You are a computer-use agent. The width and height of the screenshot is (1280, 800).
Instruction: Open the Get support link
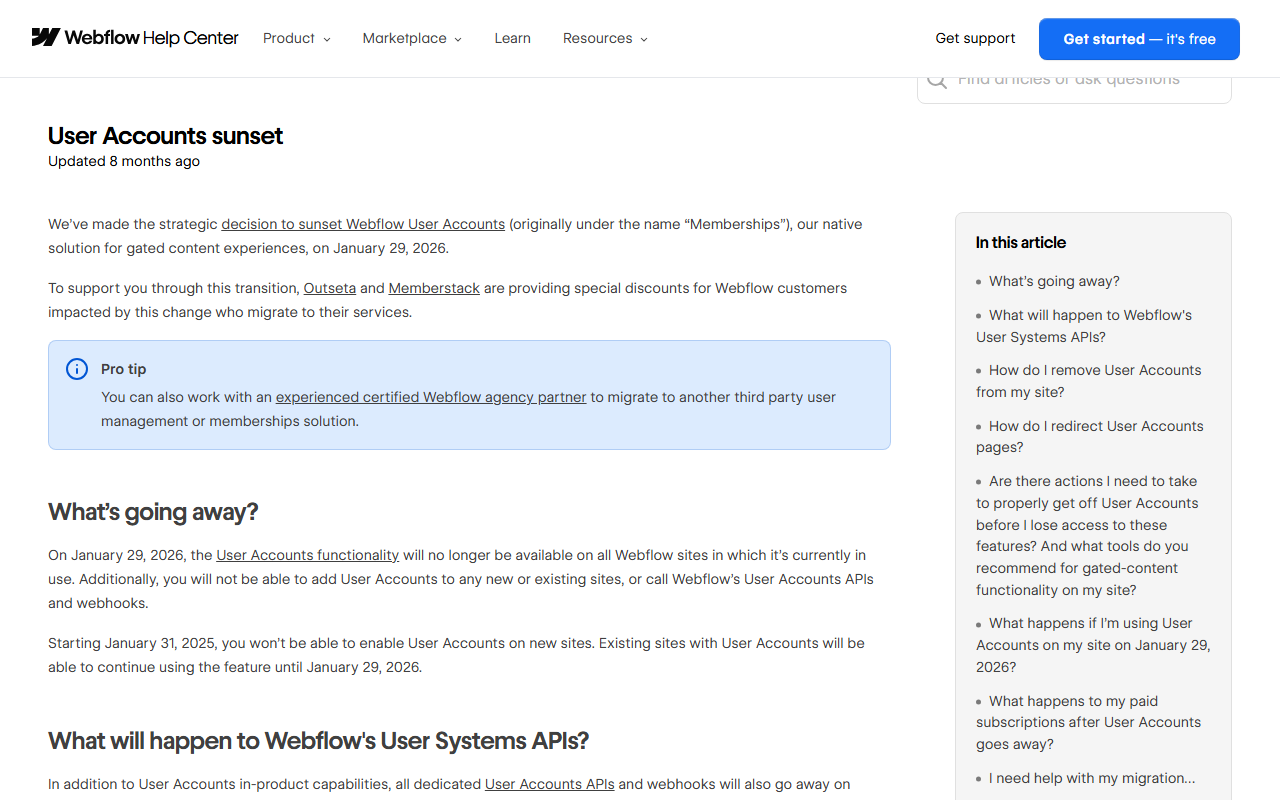[x=975, y=38]
